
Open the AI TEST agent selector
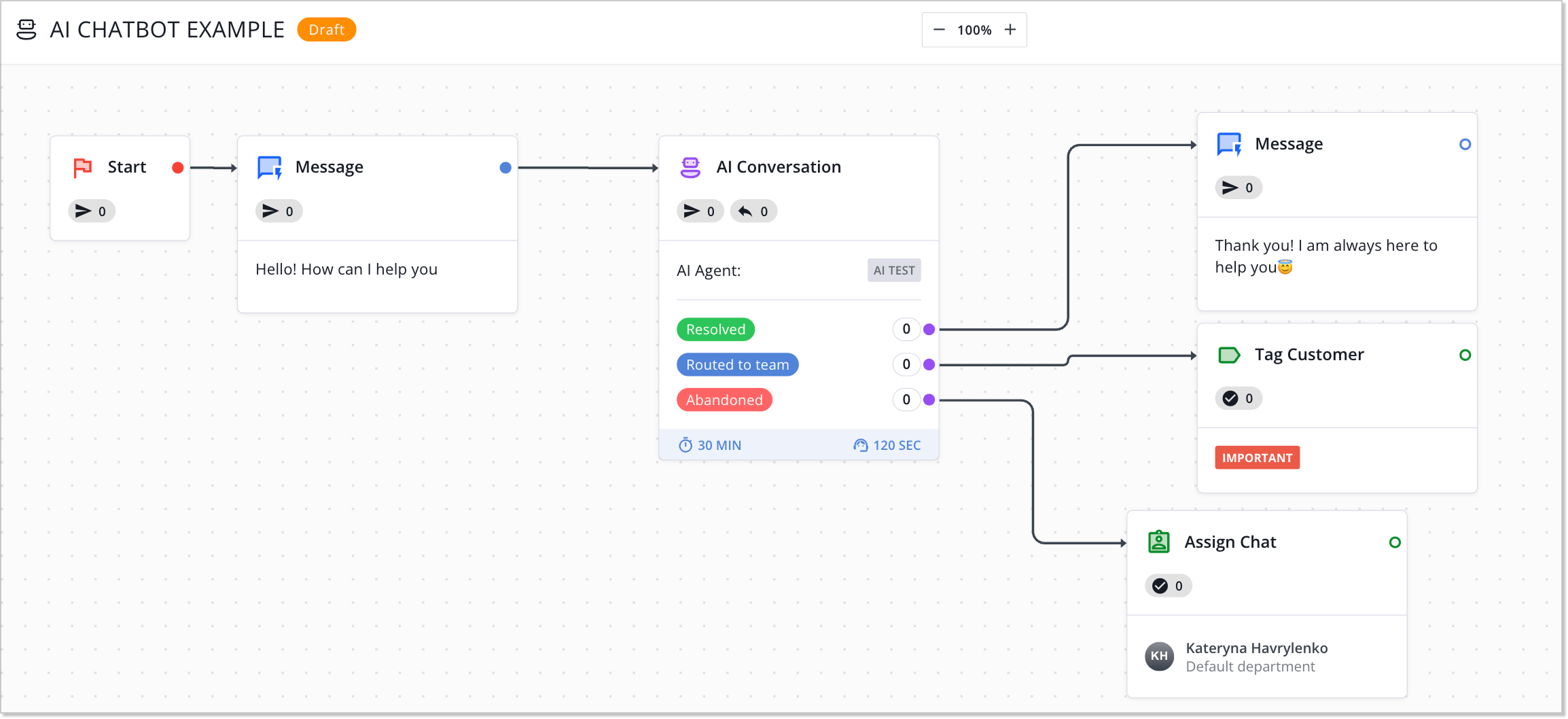[x=893, y=270]
